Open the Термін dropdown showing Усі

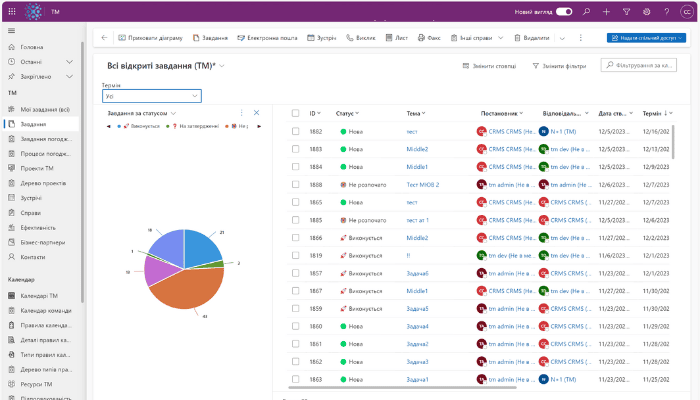[x=151, y=96]
